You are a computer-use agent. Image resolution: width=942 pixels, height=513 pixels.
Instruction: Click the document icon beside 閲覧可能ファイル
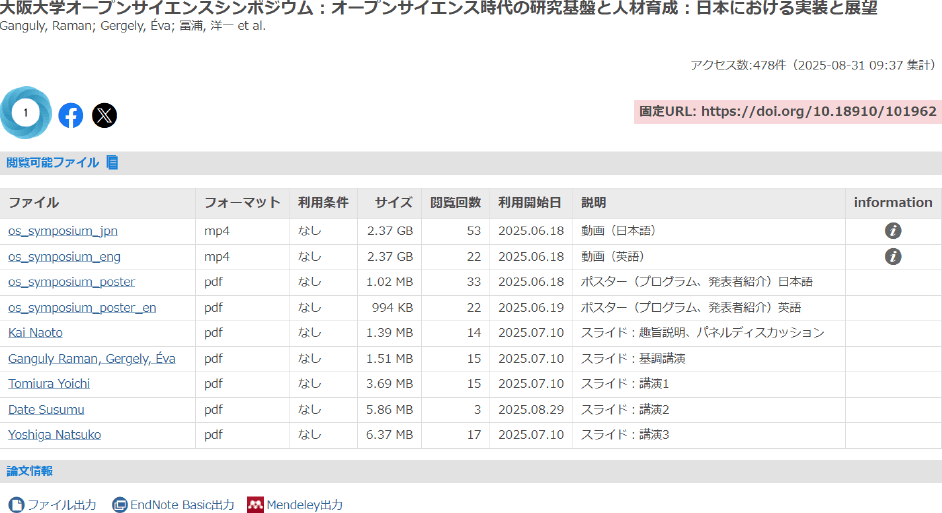[x=112, y=162]
